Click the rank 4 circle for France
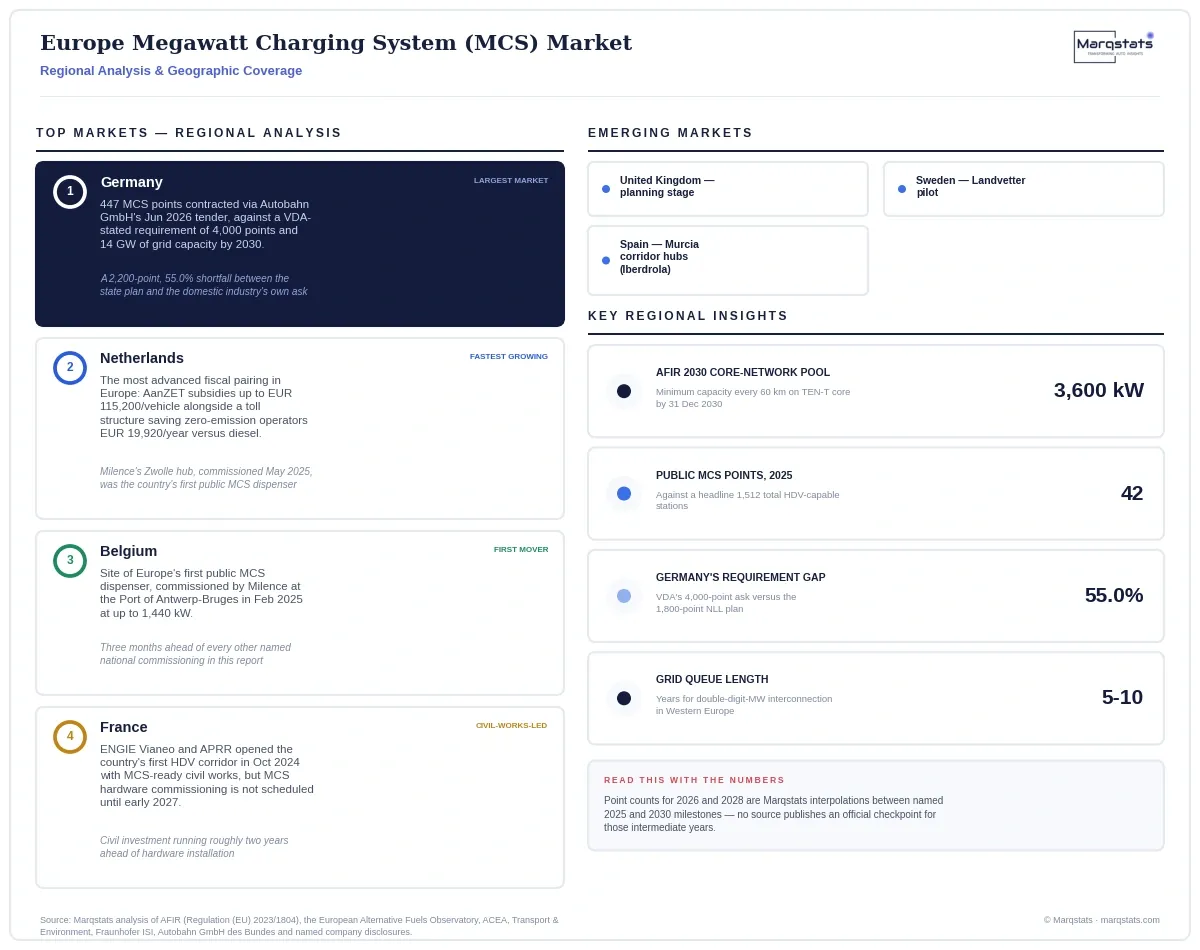Viewport: 1200px width, 950px height. coord(70,736)
